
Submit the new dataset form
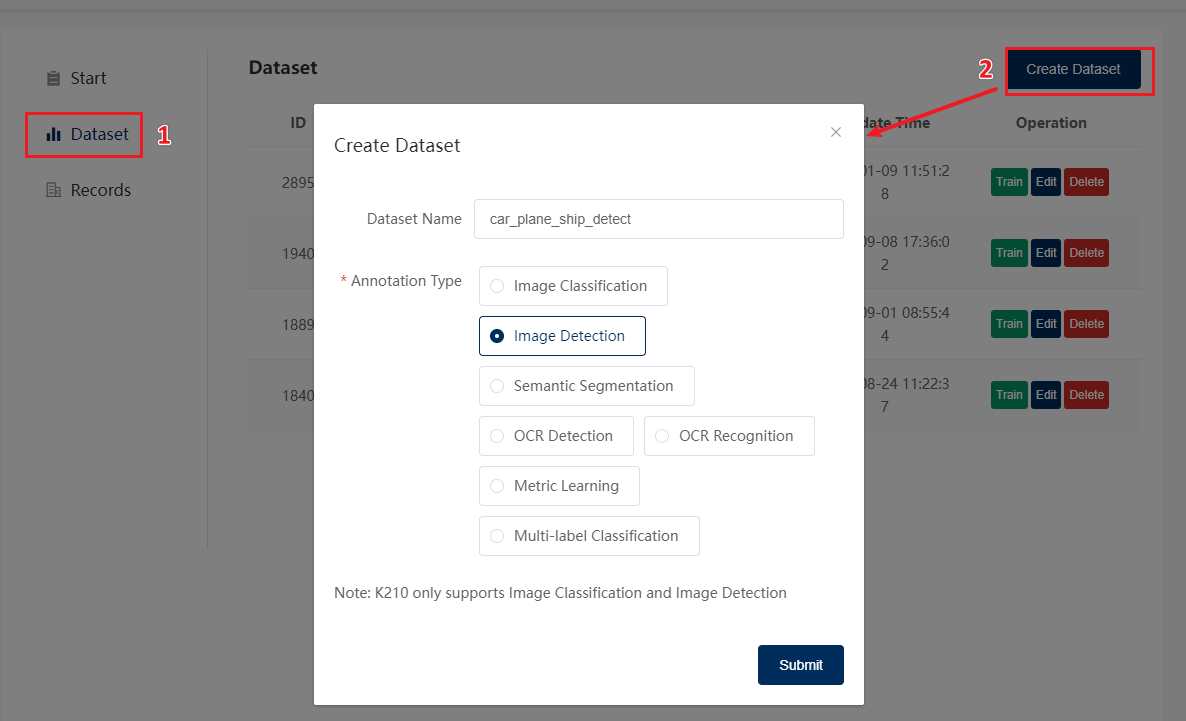pos(800,665)
